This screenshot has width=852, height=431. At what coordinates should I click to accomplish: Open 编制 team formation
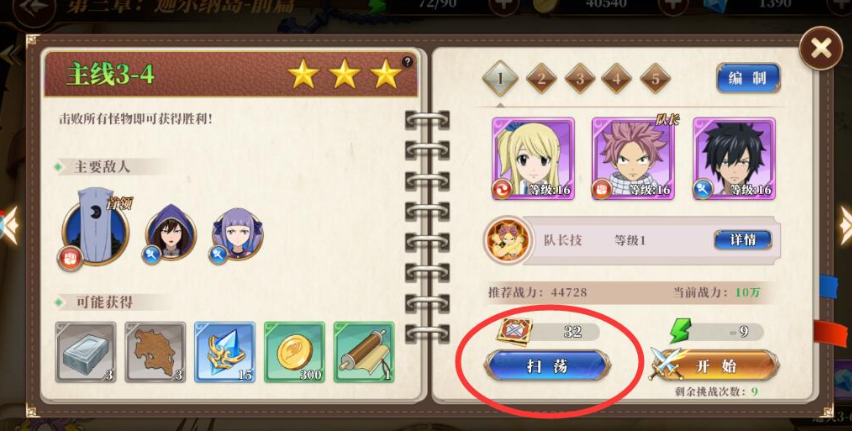click(x=748, y=78)
